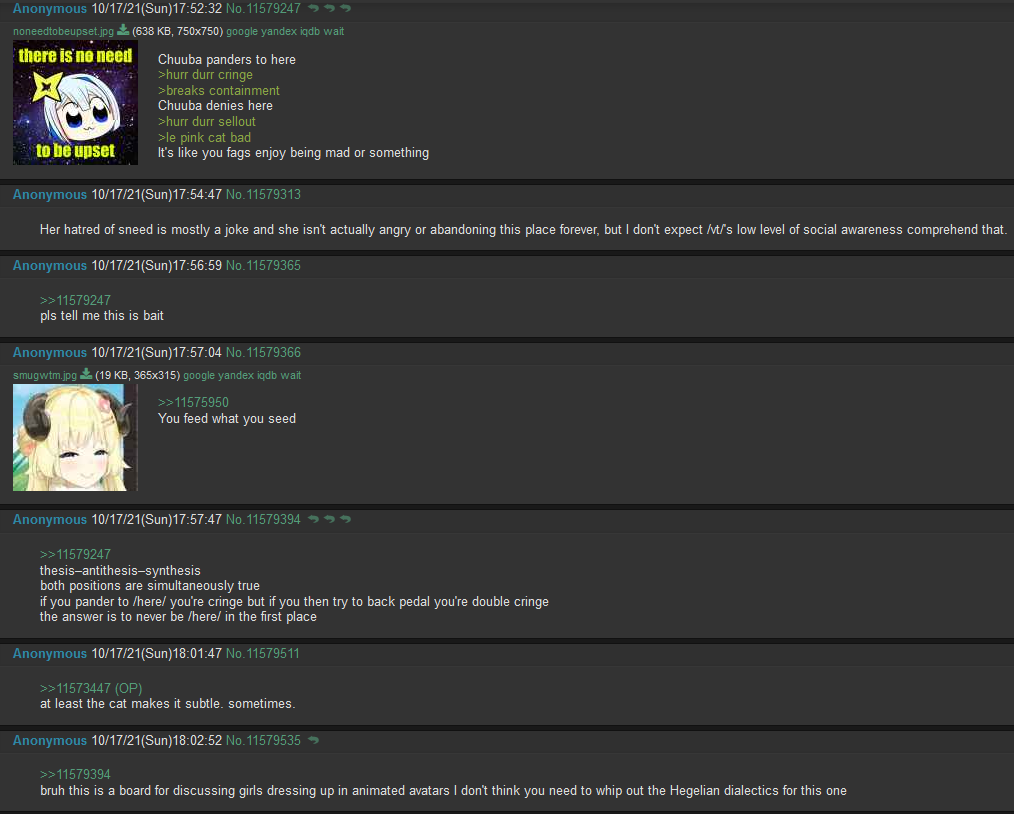Click iqdb link for noneedtobeupset.jpg
The image size is (1014, 814).
click(310, 31)
